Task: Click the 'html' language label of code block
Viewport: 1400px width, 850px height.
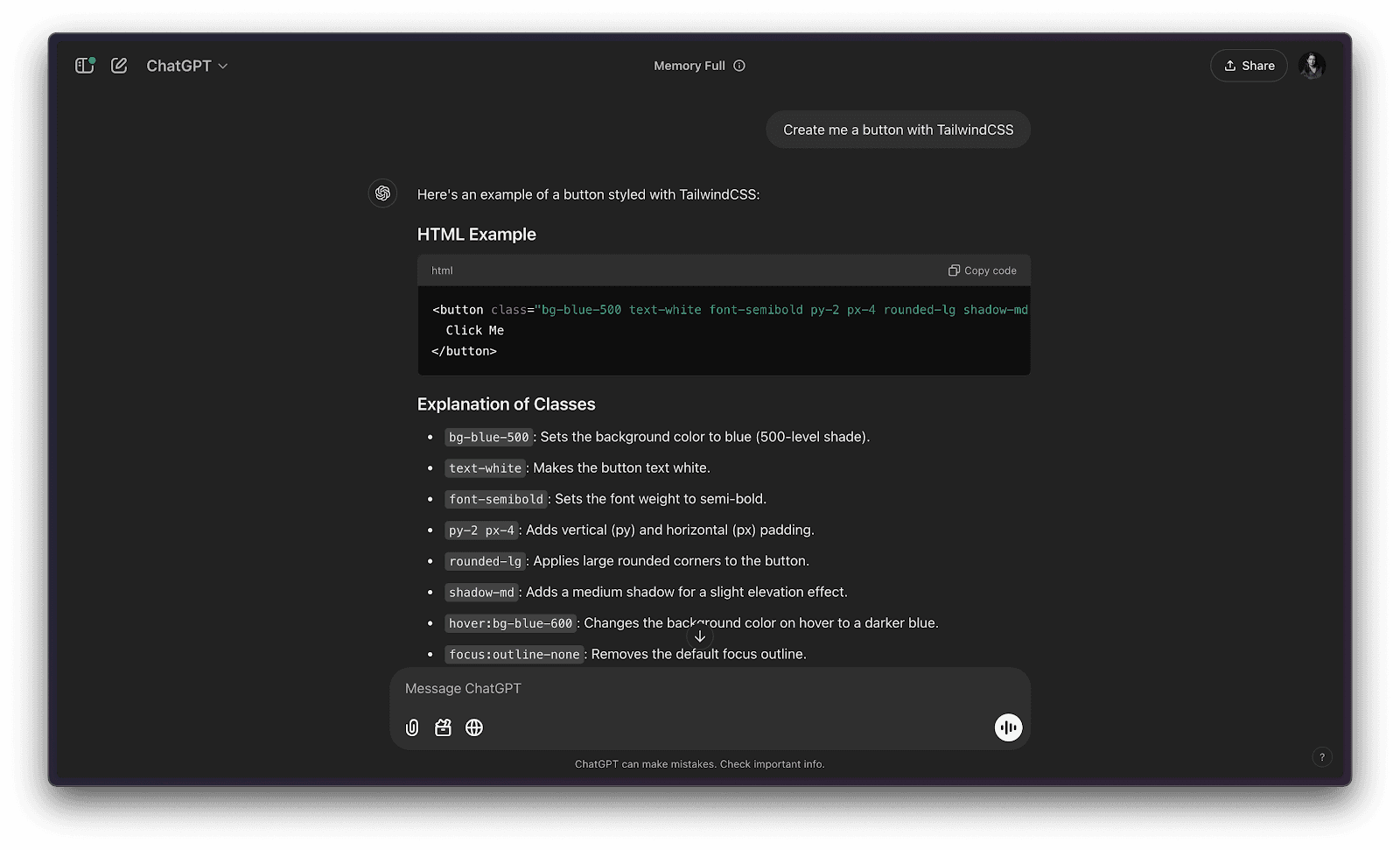Action: click(x=442, y=270)
